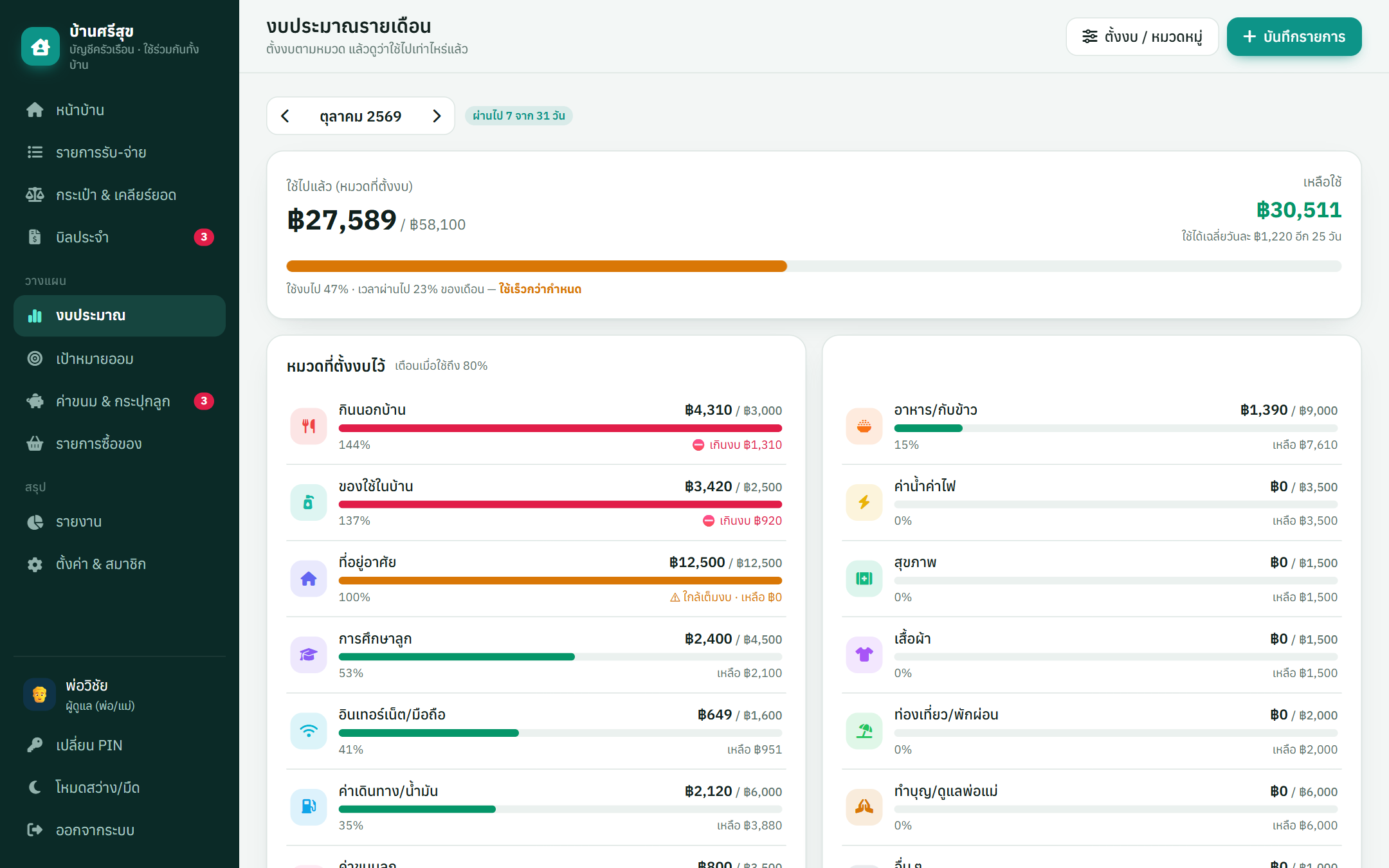
Task: Click the กินนอกบ้าน fork-knife icon
Action: pyautogui.click(x=309, y=426)
